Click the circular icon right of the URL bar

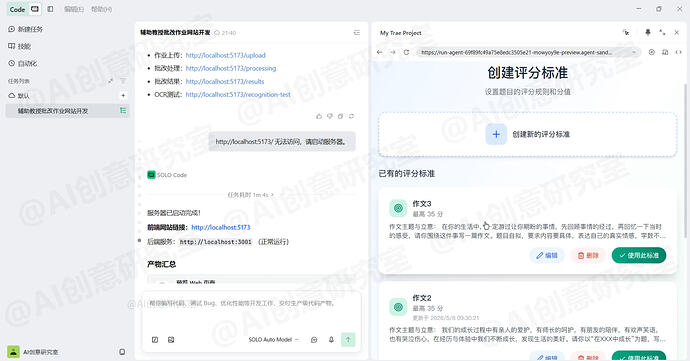point(652,52)
